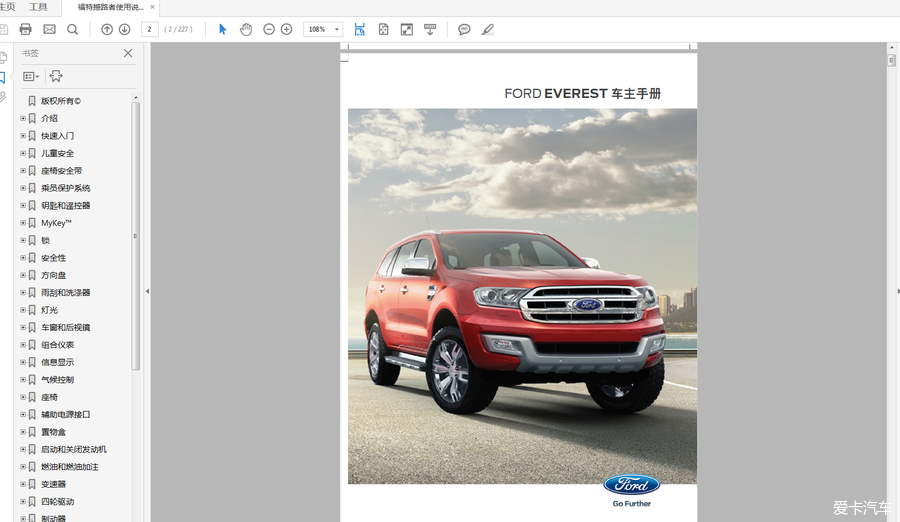Open bookmark options list menu
This screenshot has height=522, width=900.
click(31, 76)
